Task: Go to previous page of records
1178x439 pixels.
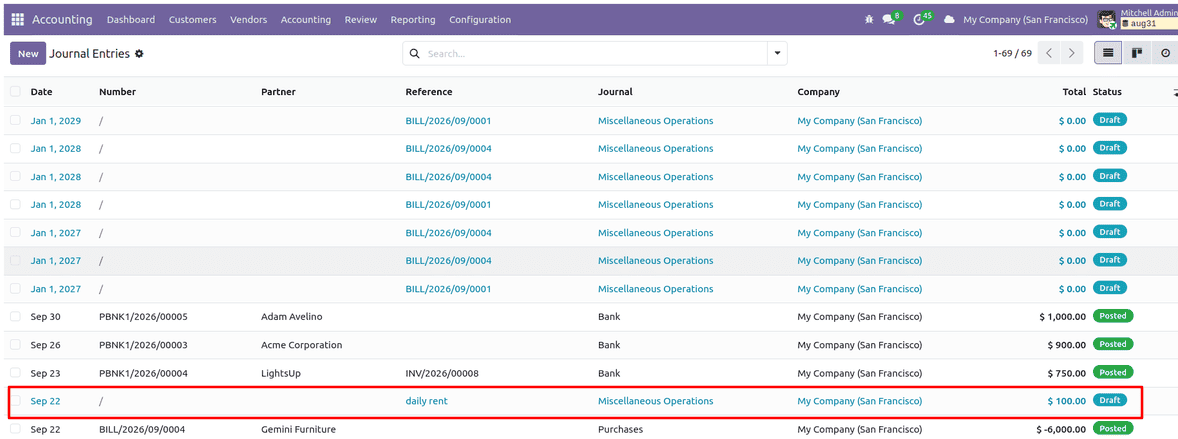Action: pyautogui.click(x=1050, y=53)
